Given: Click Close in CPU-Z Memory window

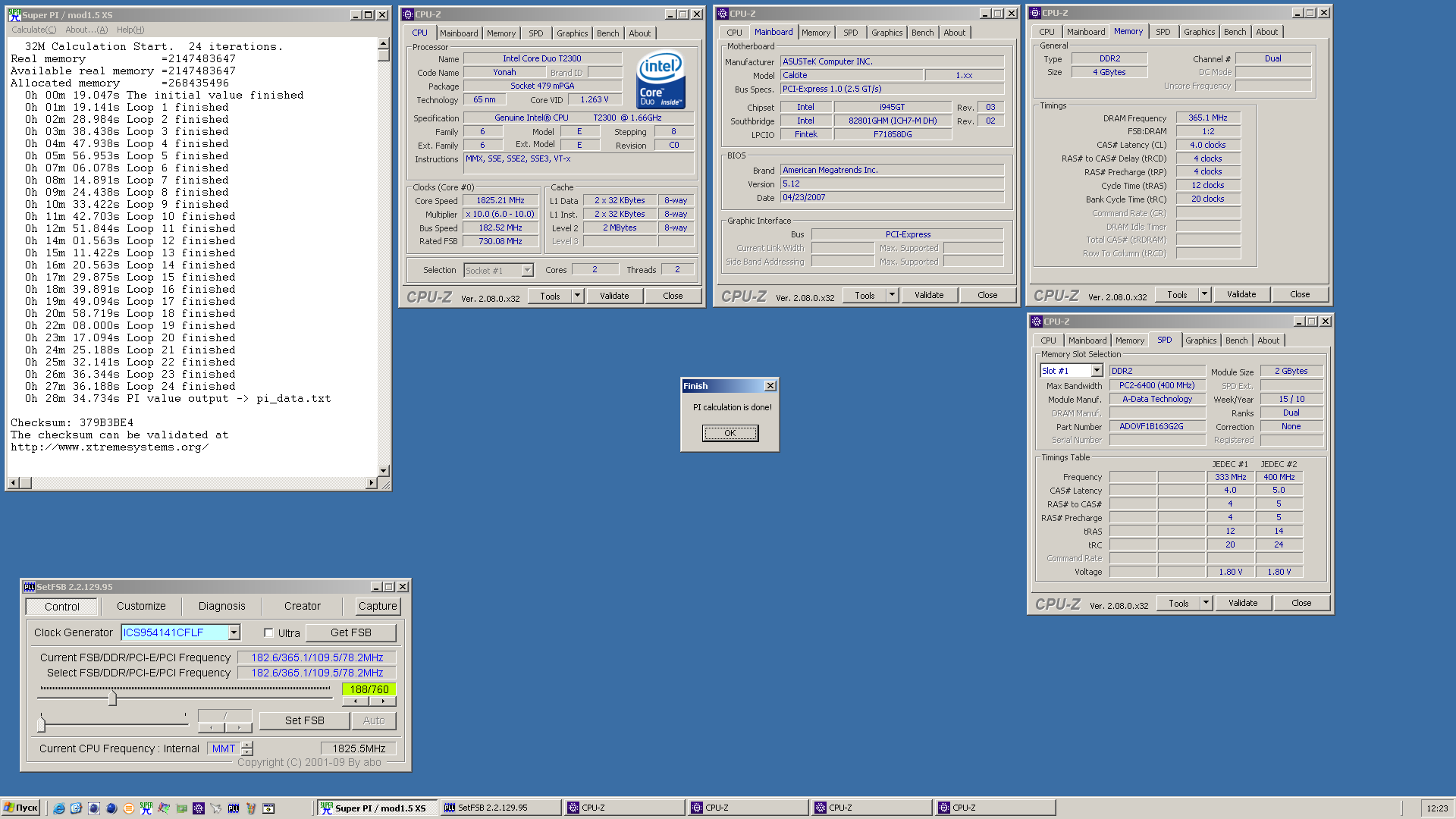Looking at the screenshot, I should [1300, 294].
